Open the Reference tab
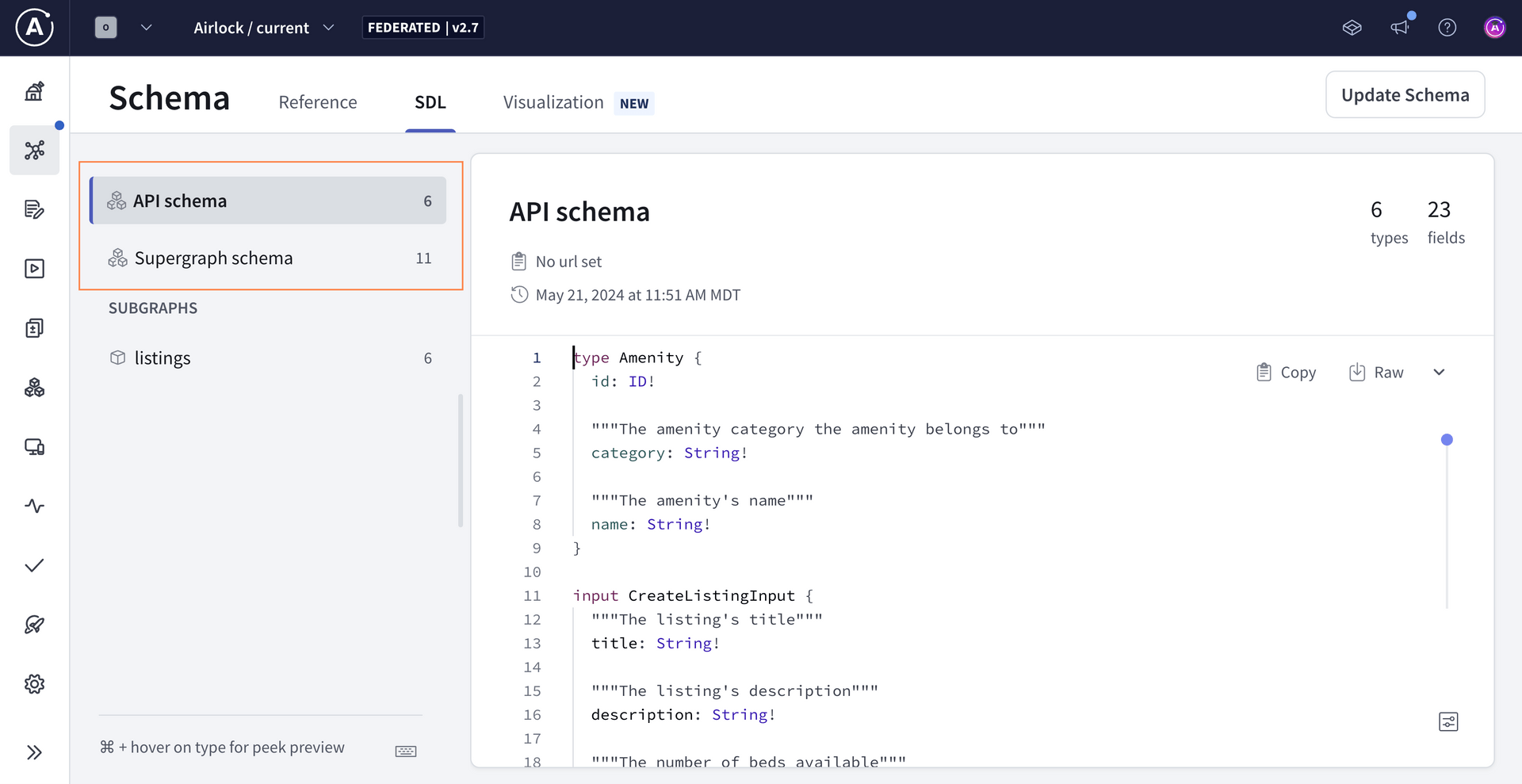 pyautogui.click(x=318, y=101)
